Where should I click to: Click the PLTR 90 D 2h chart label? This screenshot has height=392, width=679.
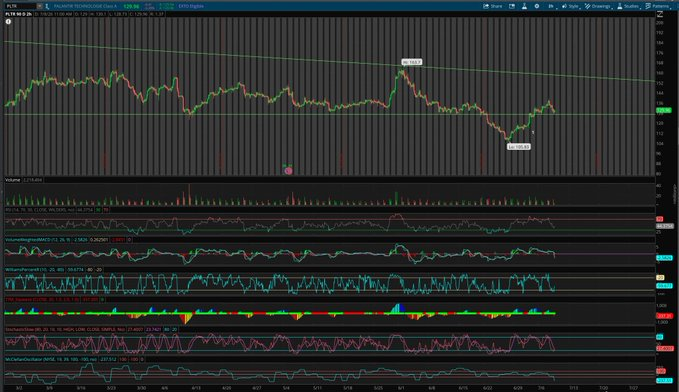(x=18, y=14)
